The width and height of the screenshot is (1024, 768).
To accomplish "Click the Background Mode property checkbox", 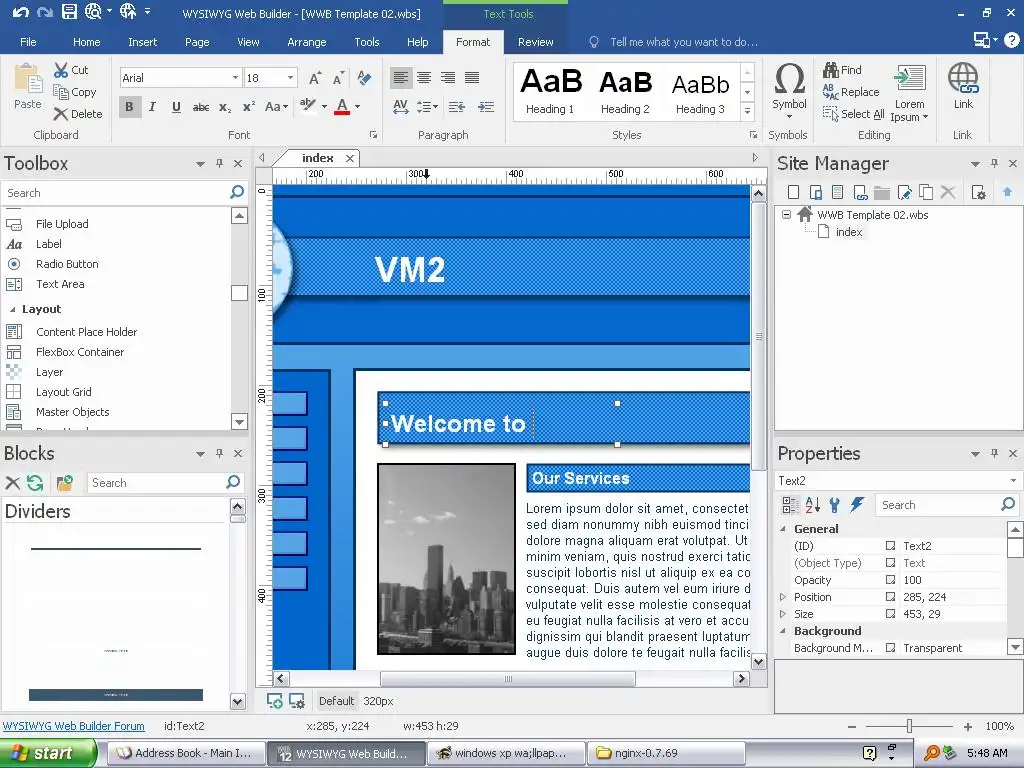I will [890, 648].
